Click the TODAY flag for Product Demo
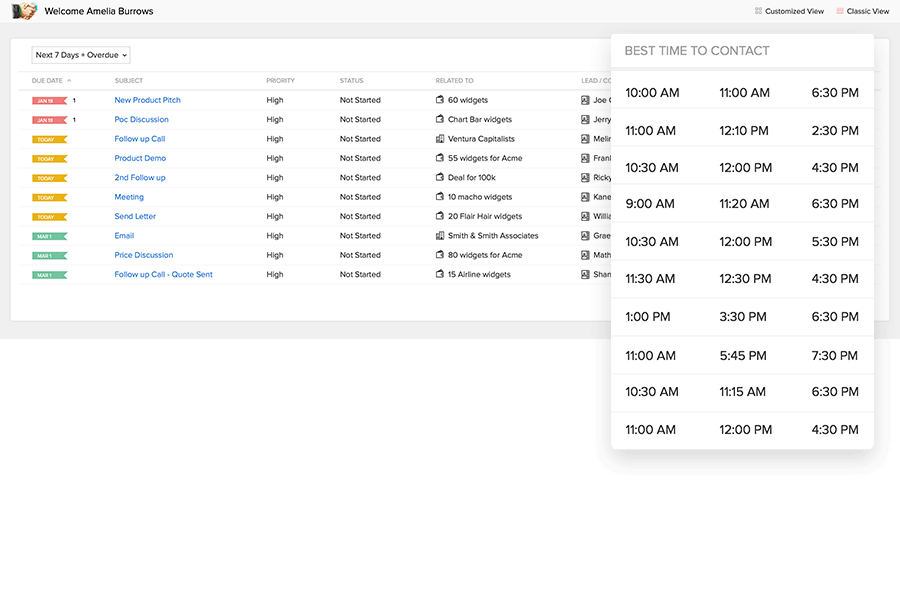 [49, 158]
